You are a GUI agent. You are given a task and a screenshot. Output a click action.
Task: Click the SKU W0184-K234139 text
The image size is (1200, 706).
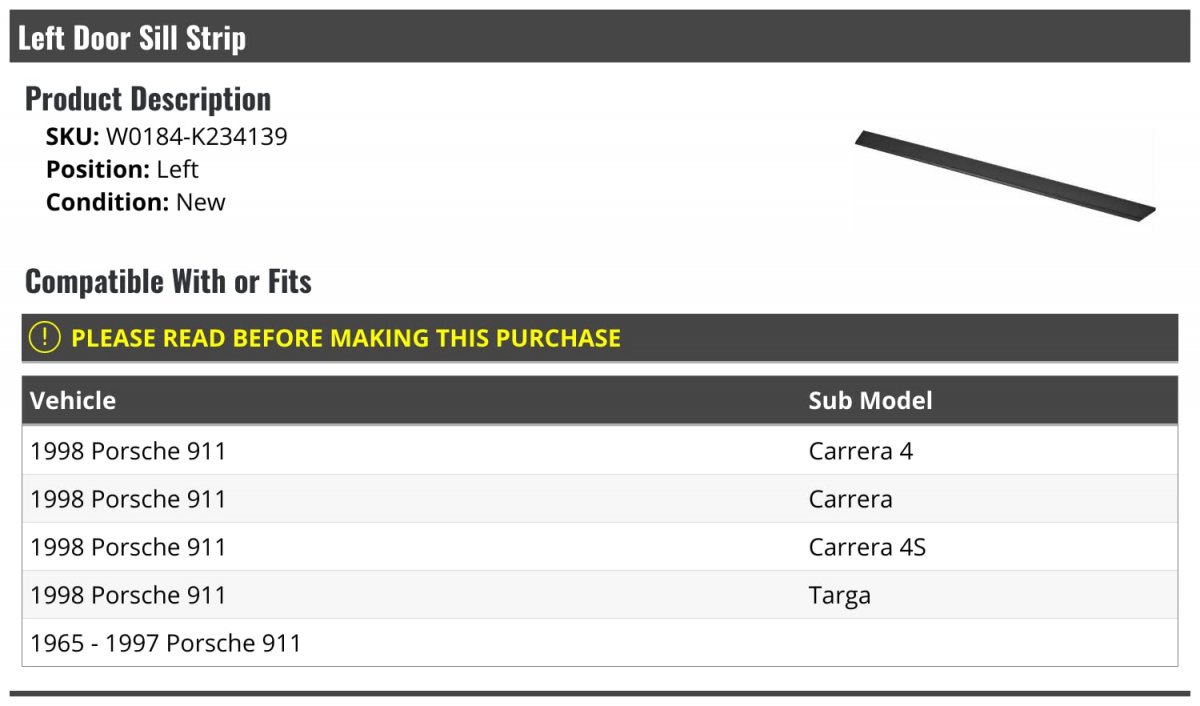(167, 137)
